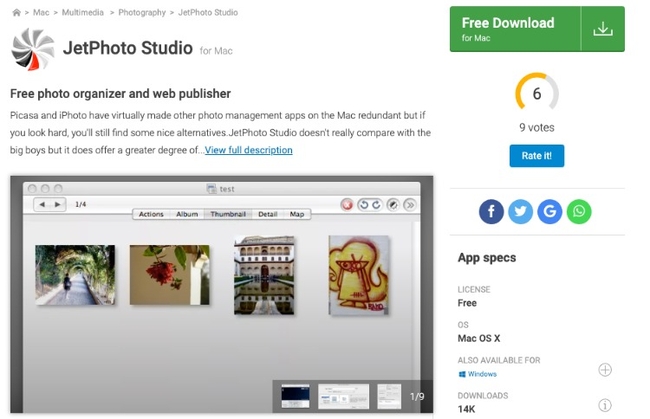
Task: Click the red delete icon in toolbar
Action: click(x=347, y=205)
